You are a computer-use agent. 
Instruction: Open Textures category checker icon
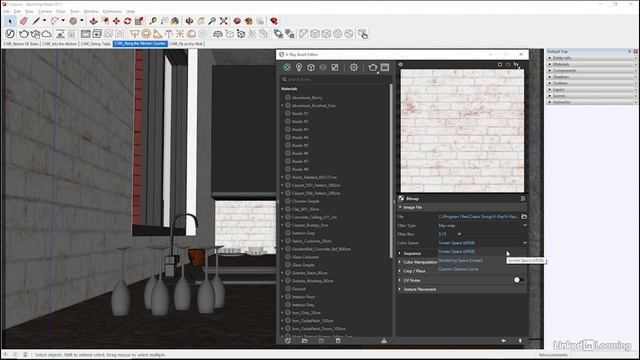click(335, 67)
